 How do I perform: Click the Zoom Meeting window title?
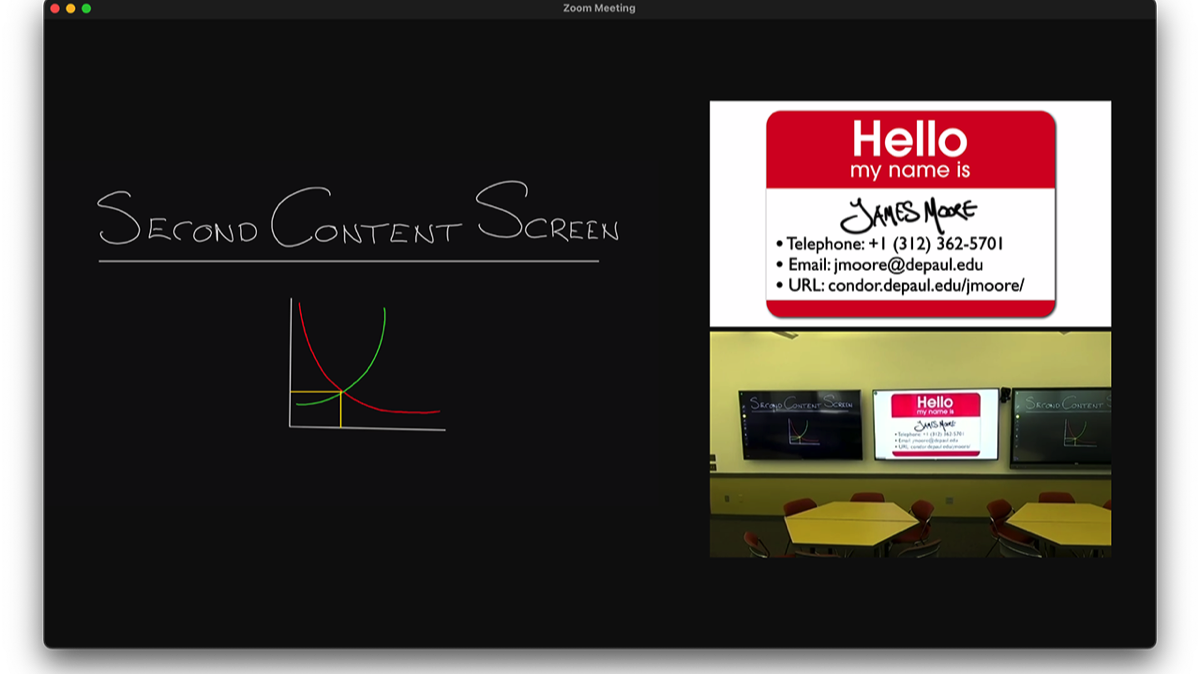click(599, 8)
